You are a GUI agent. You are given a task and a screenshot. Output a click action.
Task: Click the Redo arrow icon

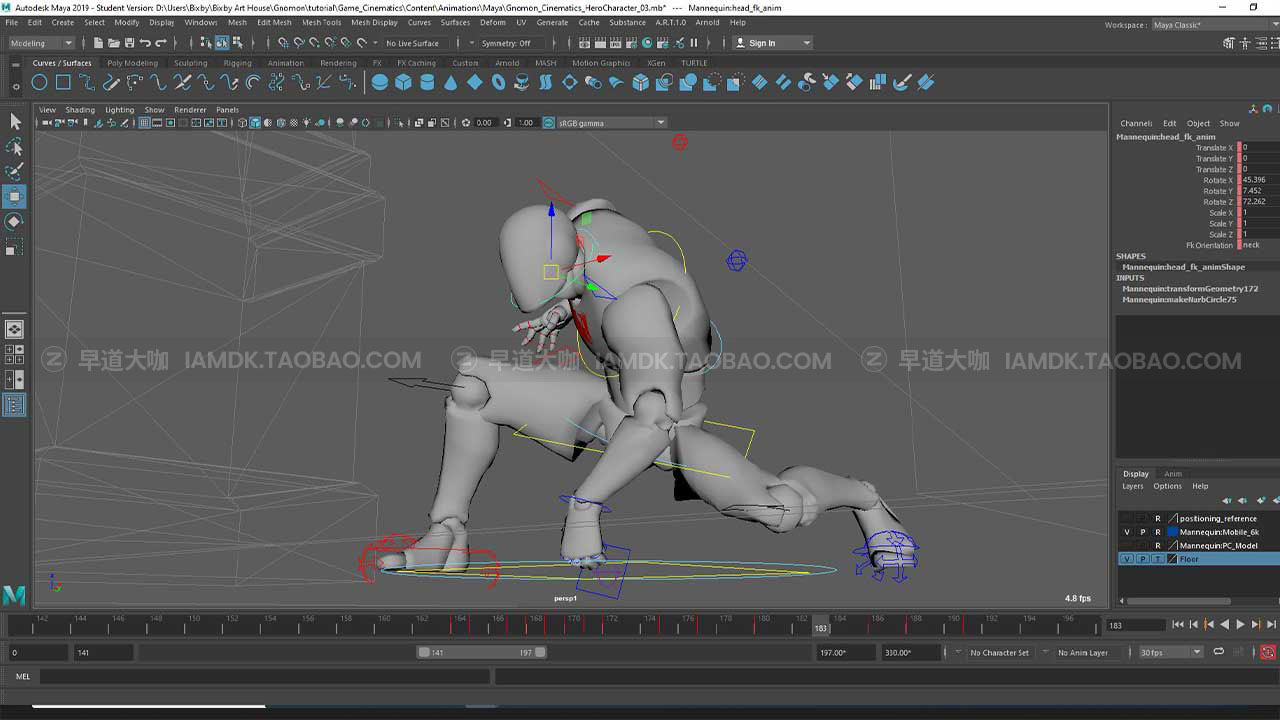(x=161, y=43)
